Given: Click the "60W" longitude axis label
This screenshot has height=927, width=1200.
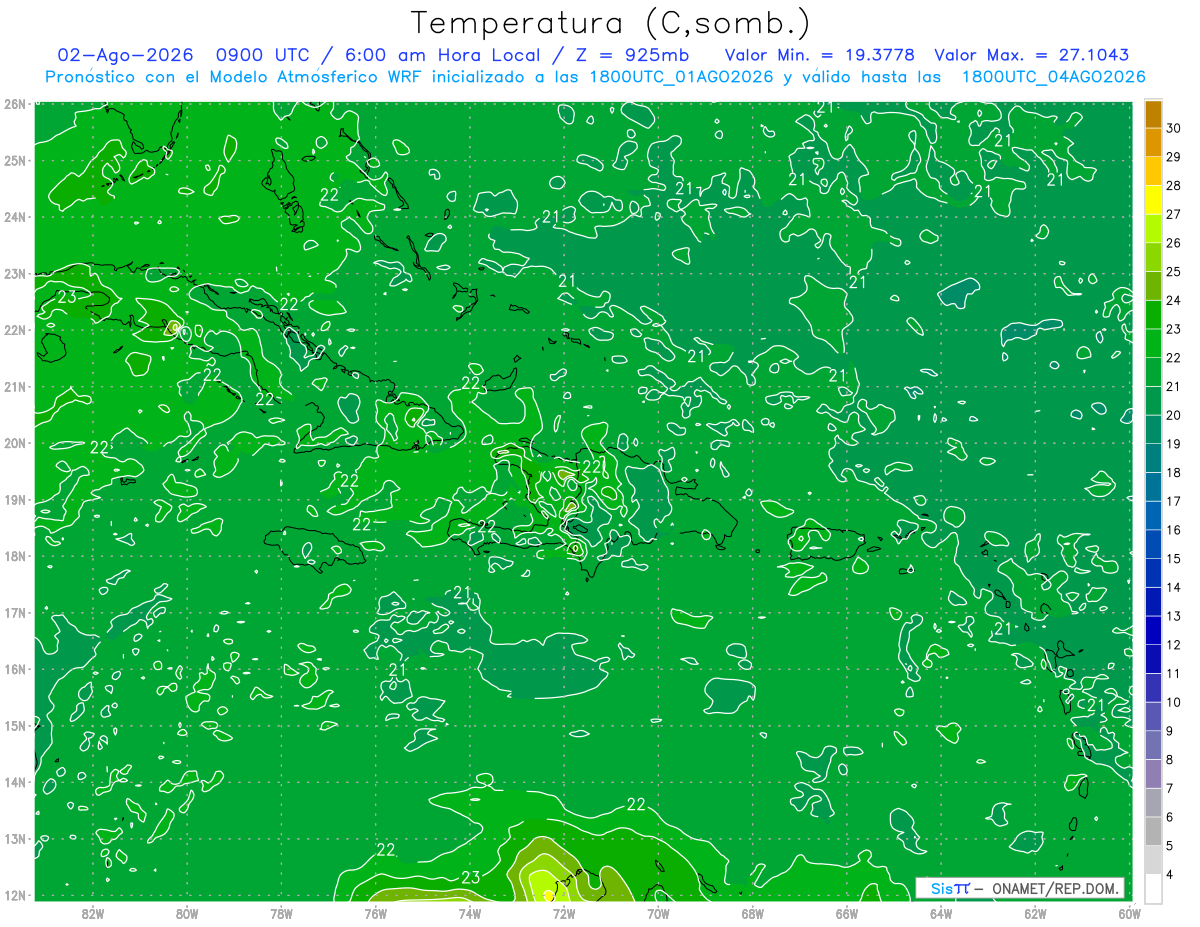Looking at the screenshot, I should coord(1128,913).
